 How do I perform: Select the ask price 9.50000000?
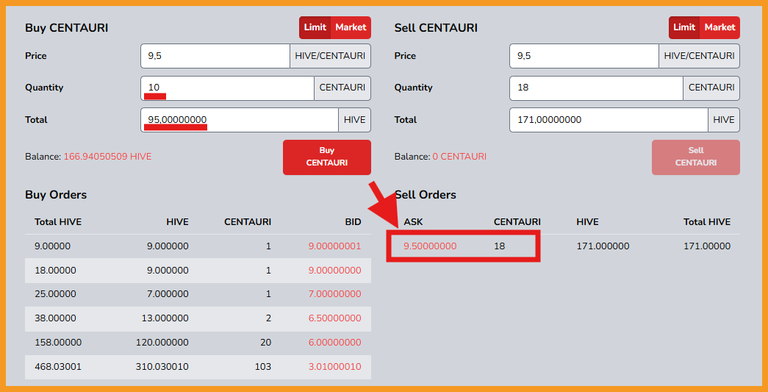pyautogui.click(x=430, y=246)
